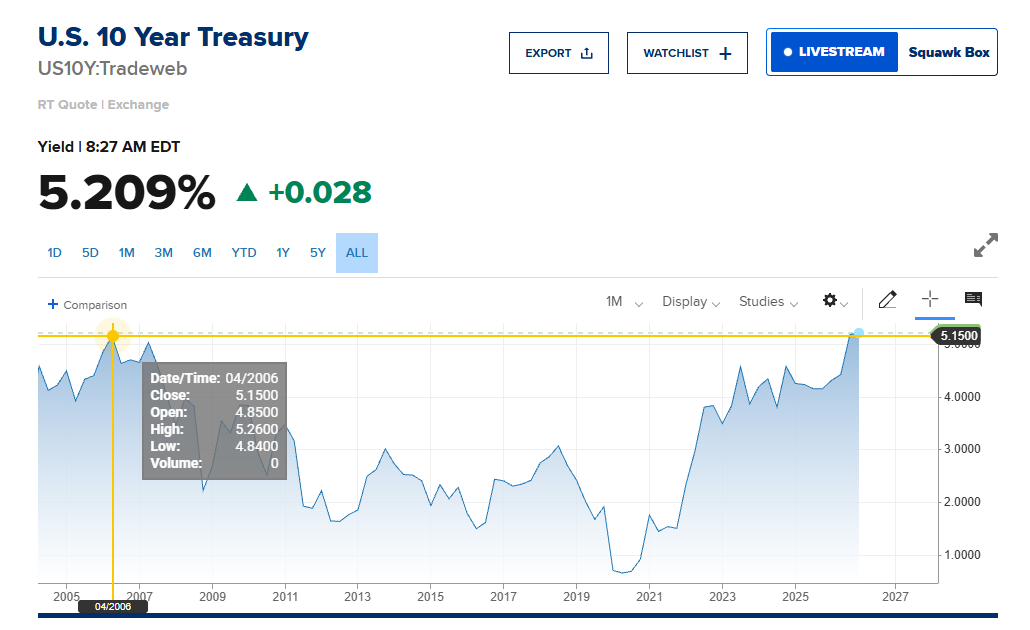
Task: Click the 04/2006 timeline date marker
Action: coord(112,606)
